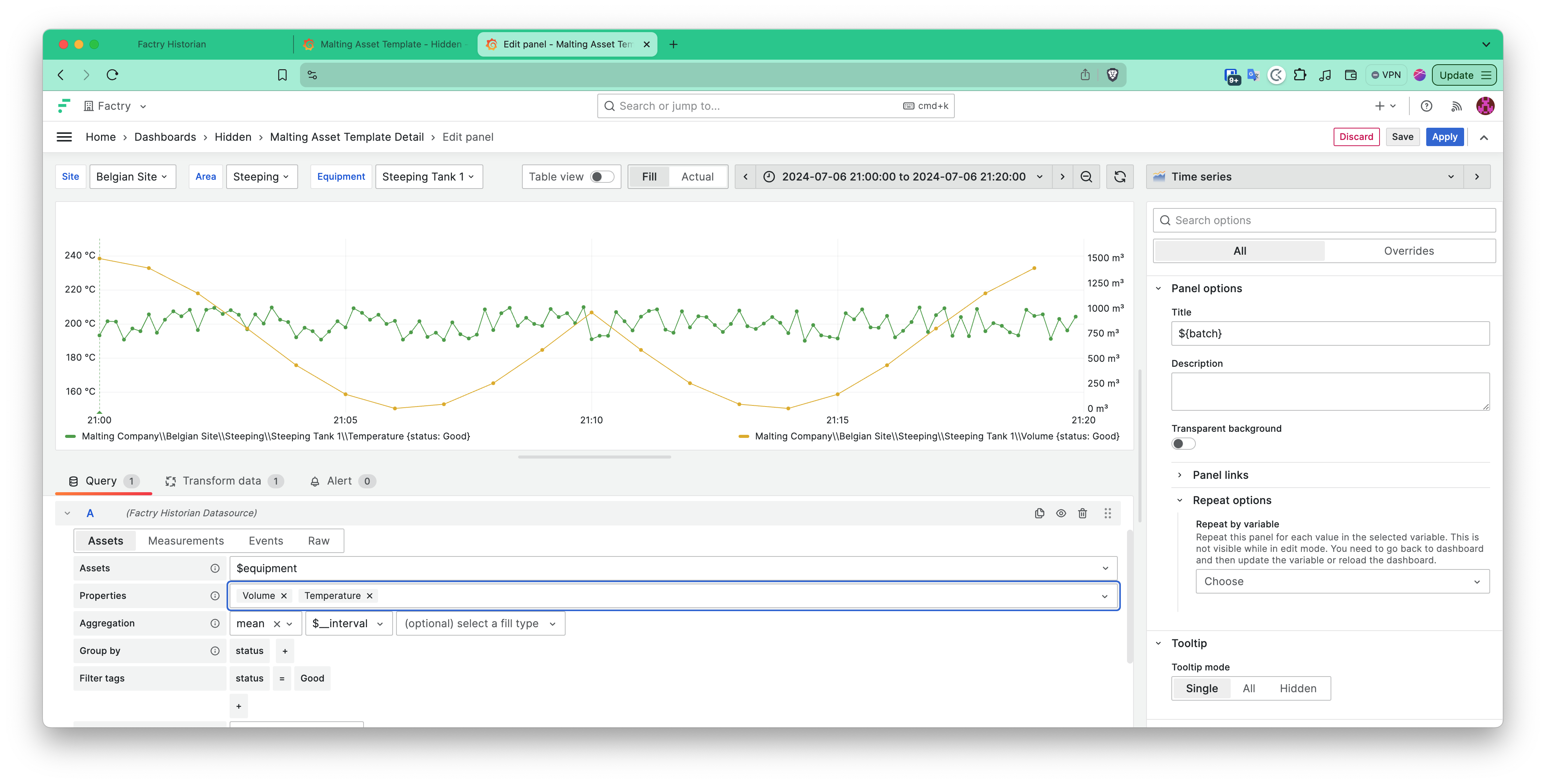1546x784 pixels.
Task: Set tooltip mode to Single
Action: click(1202, 689)
